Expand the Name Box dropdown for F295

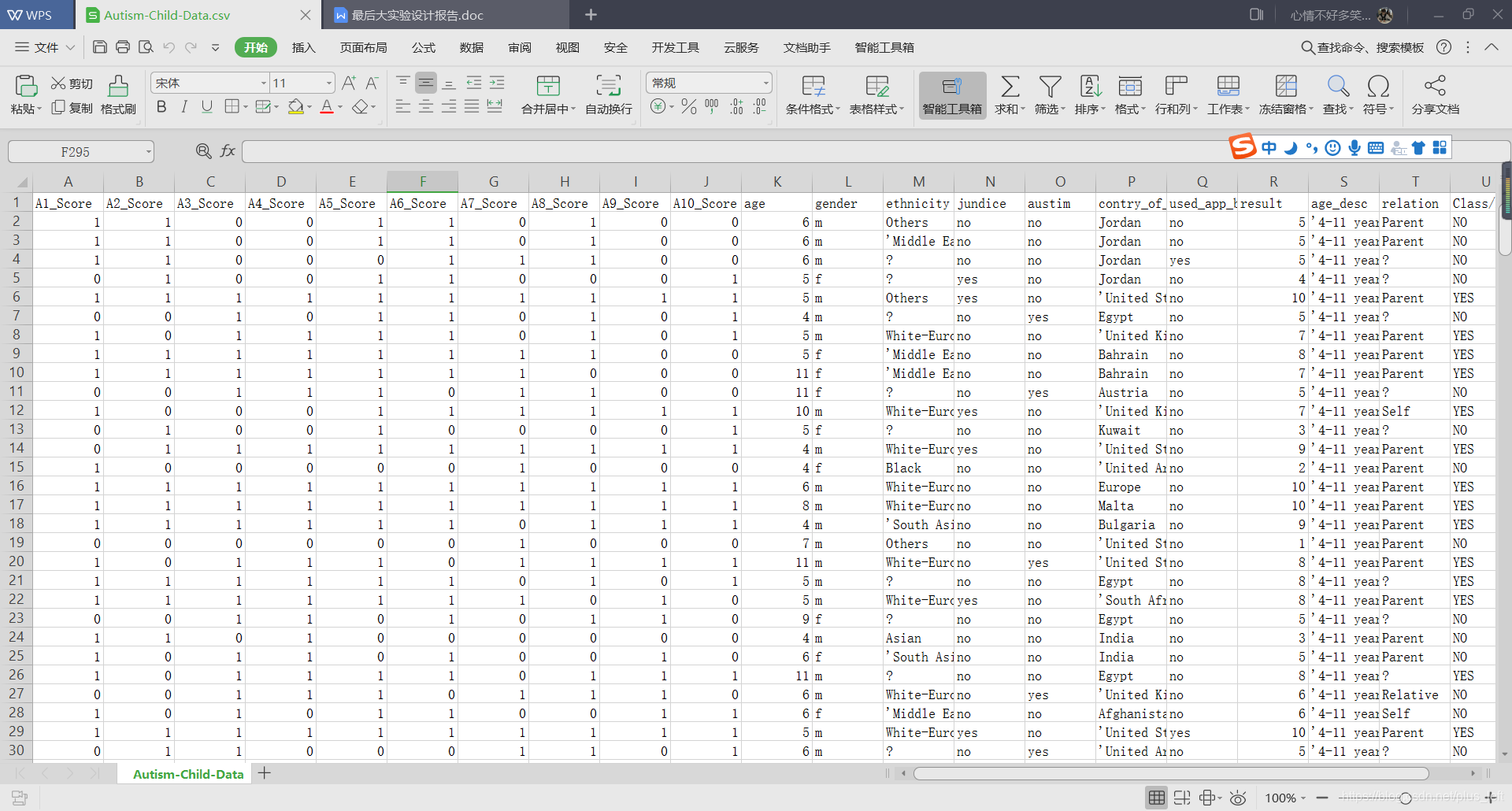click(x=148, y=151)
